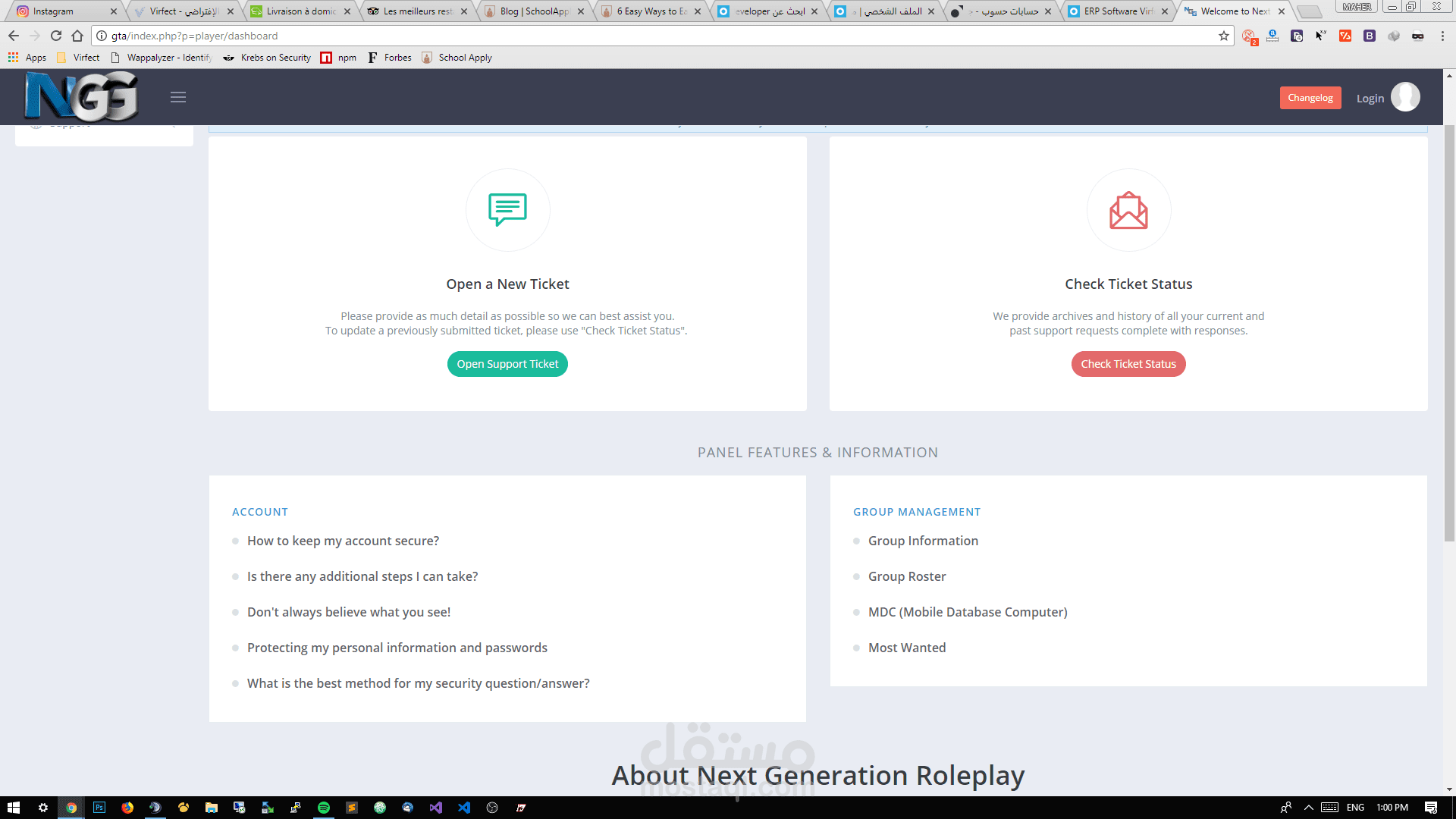Click the NGG logo in header
Screen dimensions: 1456x819
click(x=81, y=96)
